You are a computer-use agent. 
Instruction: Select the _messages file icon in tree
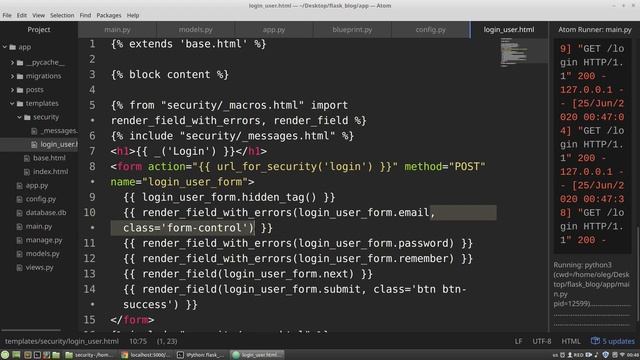34,131
